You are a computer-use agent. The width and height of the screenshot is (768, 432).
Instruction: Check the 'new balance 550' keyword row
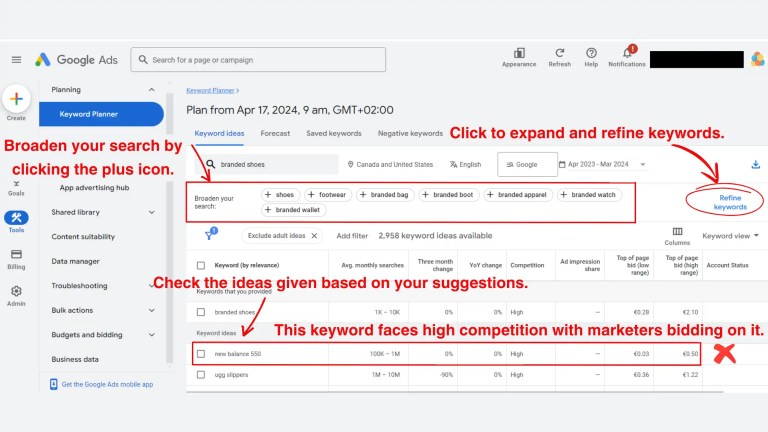201,354
